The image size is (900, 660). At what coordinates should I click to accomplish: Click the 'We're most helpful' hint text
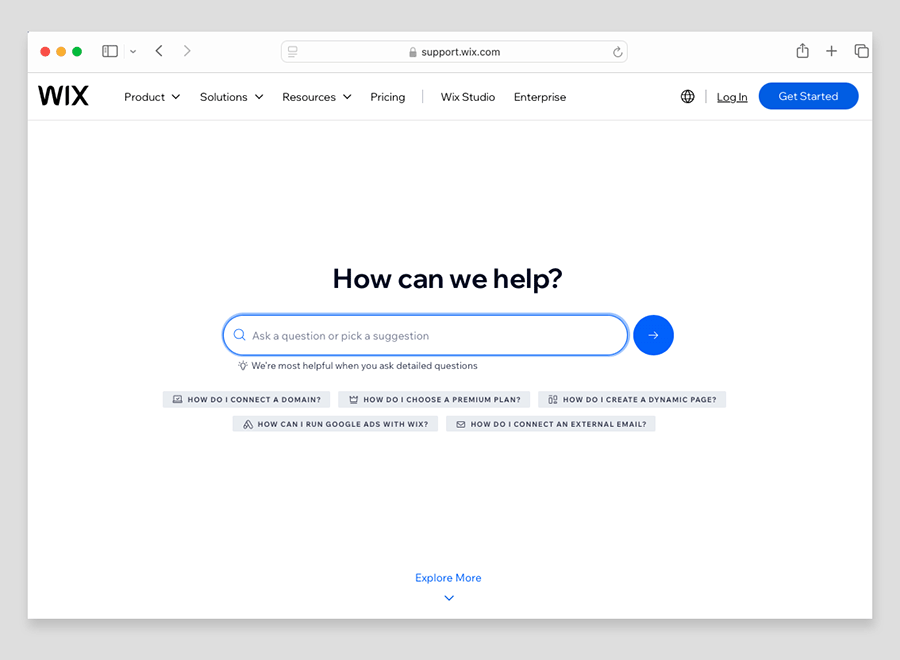click(364, 366)
